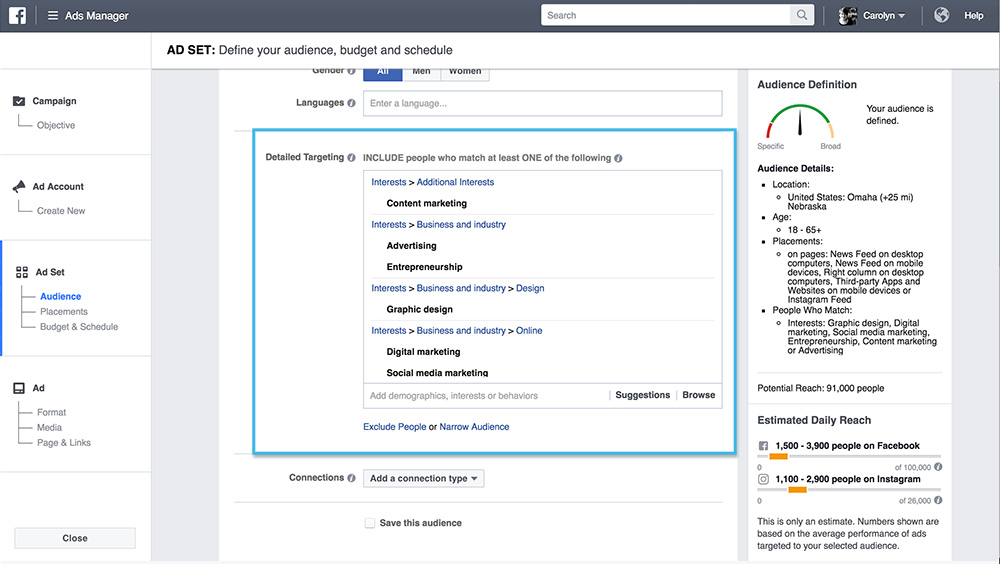Select Men gender option
Viewport: 1000px width, 564px height.
pyautogui.click(x=421, y=72)
